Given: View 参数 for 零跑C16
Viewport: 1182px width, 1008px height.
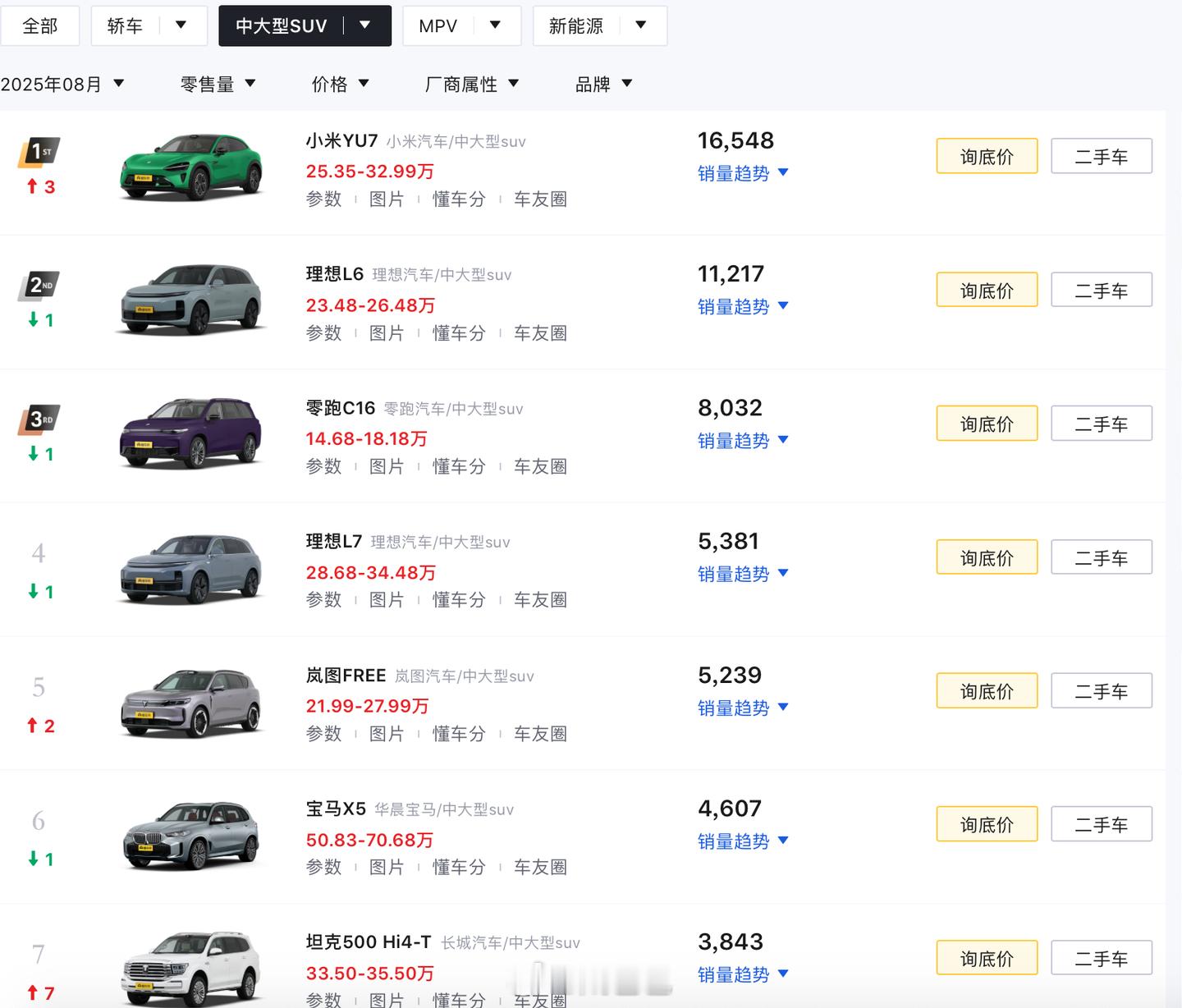Looking at the screenshot, I should (x=323, y=466).
